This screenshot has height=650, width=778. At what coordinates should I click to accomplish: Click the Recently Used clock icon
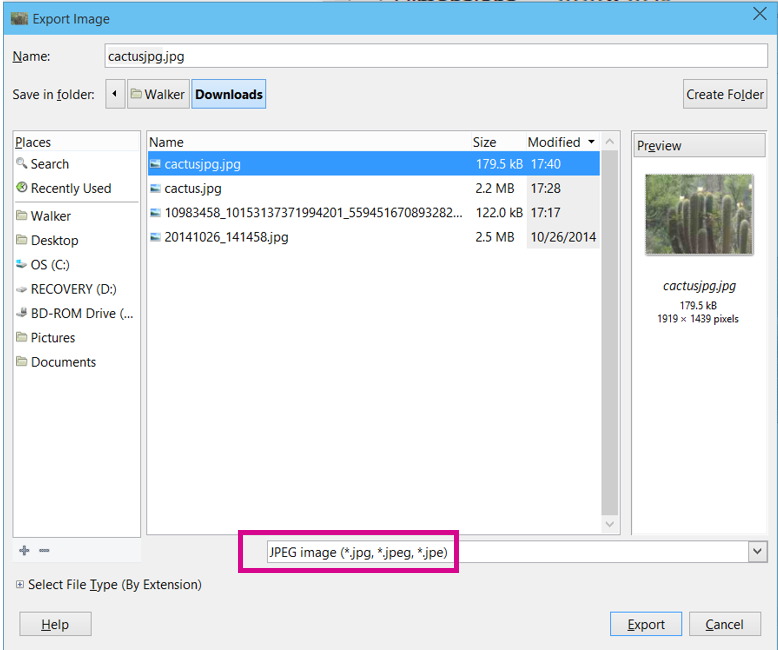click(22, 188)
